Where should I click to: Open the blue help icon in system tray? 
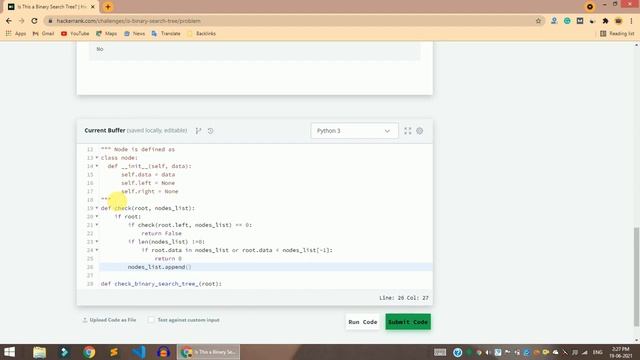click(457, 352)
